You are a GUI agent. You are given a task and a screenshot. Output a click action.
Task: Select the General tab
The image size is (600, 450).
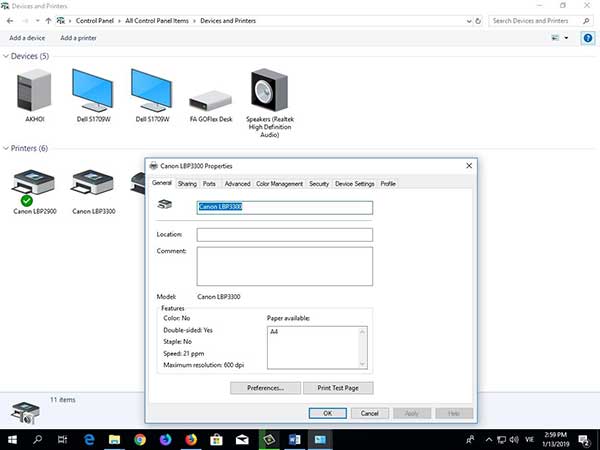tap(162, 183)
